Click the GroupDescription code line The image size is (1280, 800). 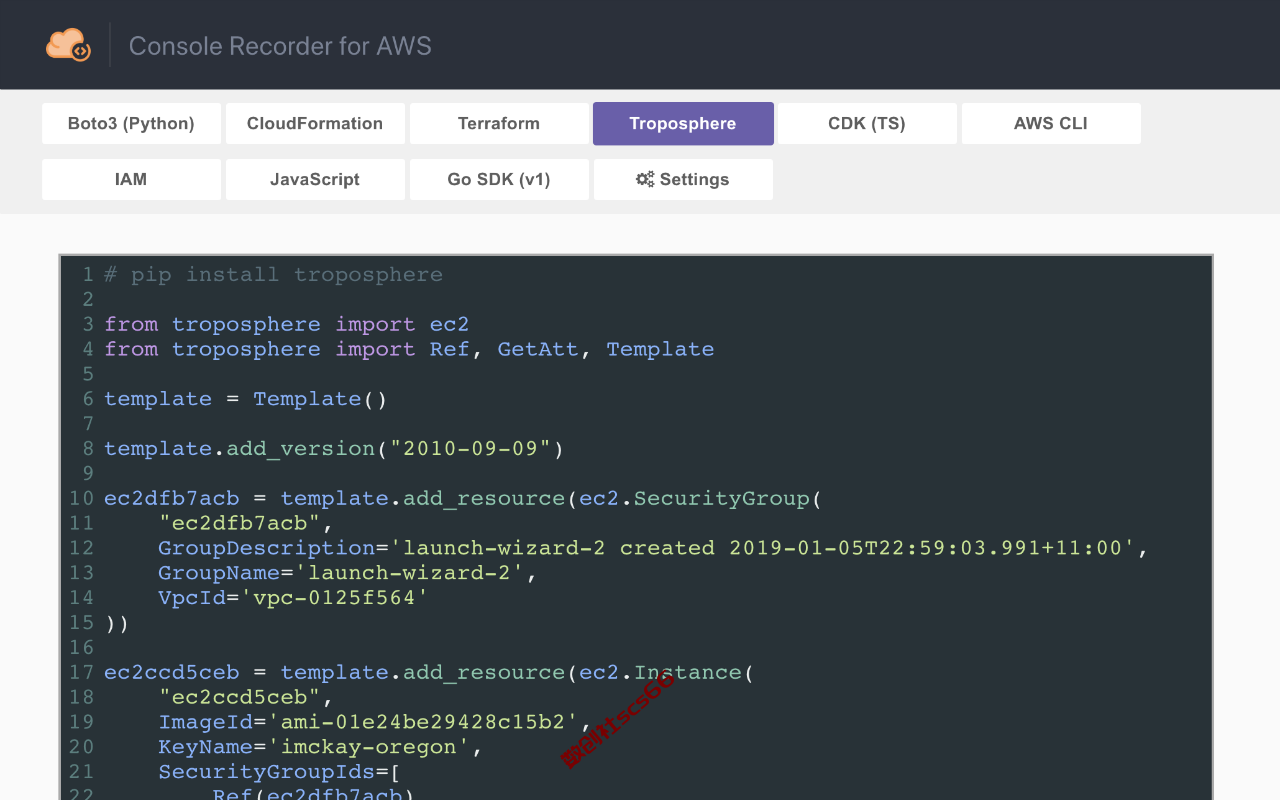point(653,548)
